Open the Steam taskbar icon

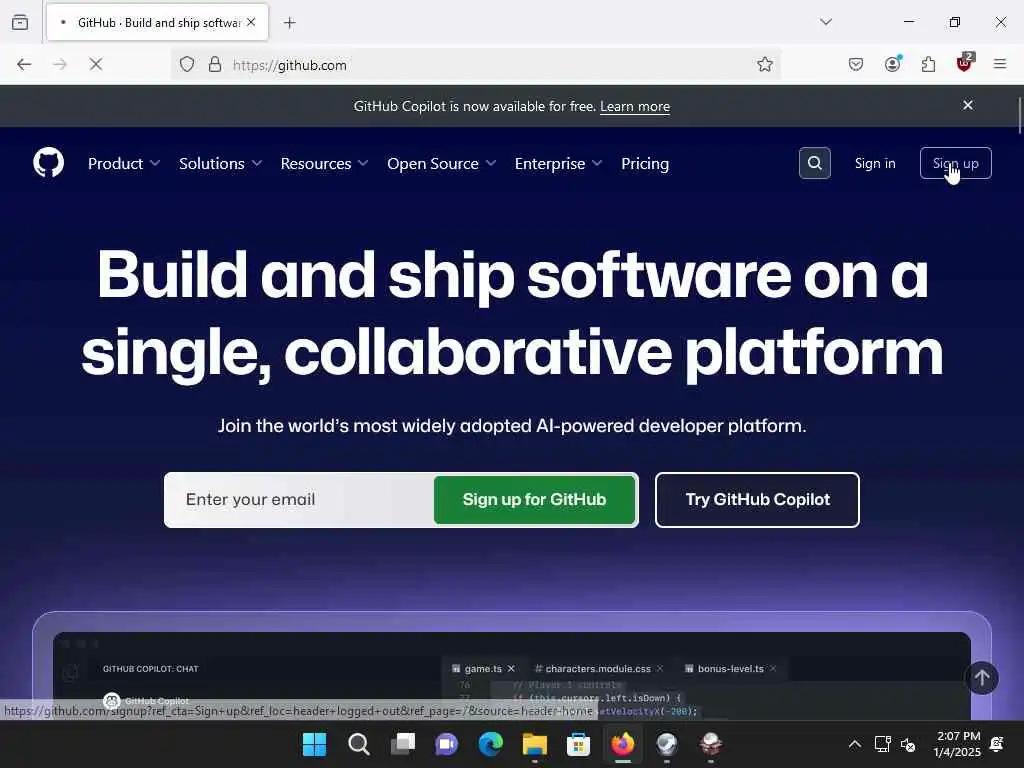pyautogui.click(x=667, y=744)
